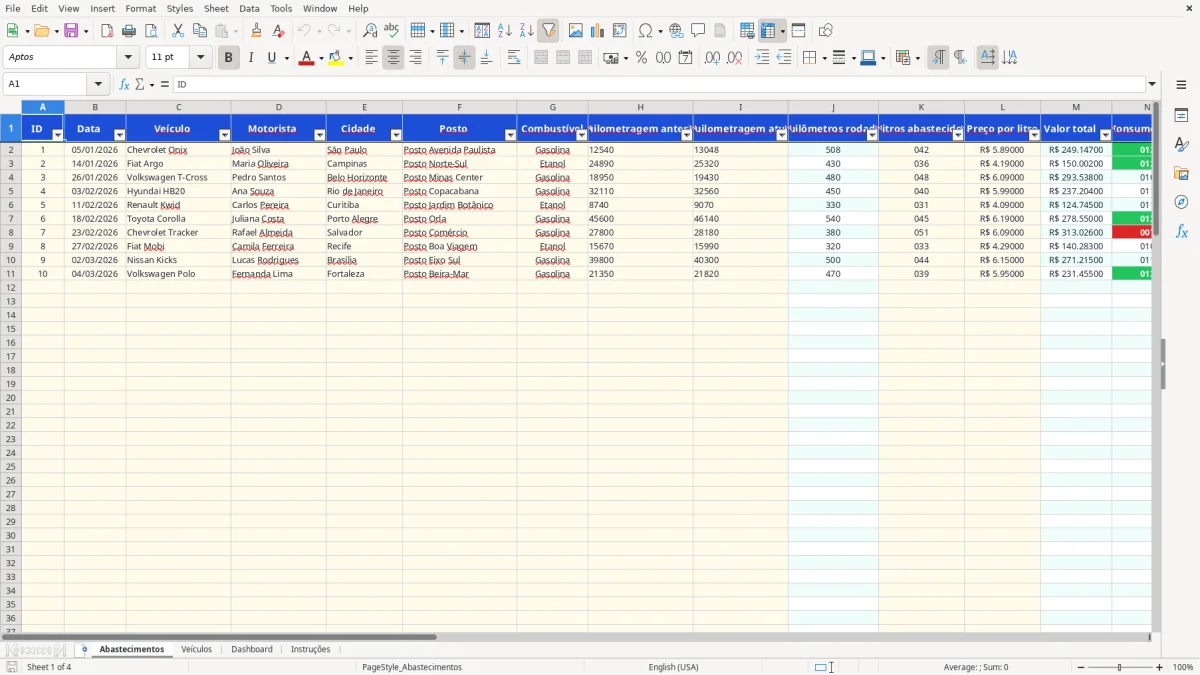Click the zoom out minus button
The image size is (1200, 675).
[x=1081, y=667]
